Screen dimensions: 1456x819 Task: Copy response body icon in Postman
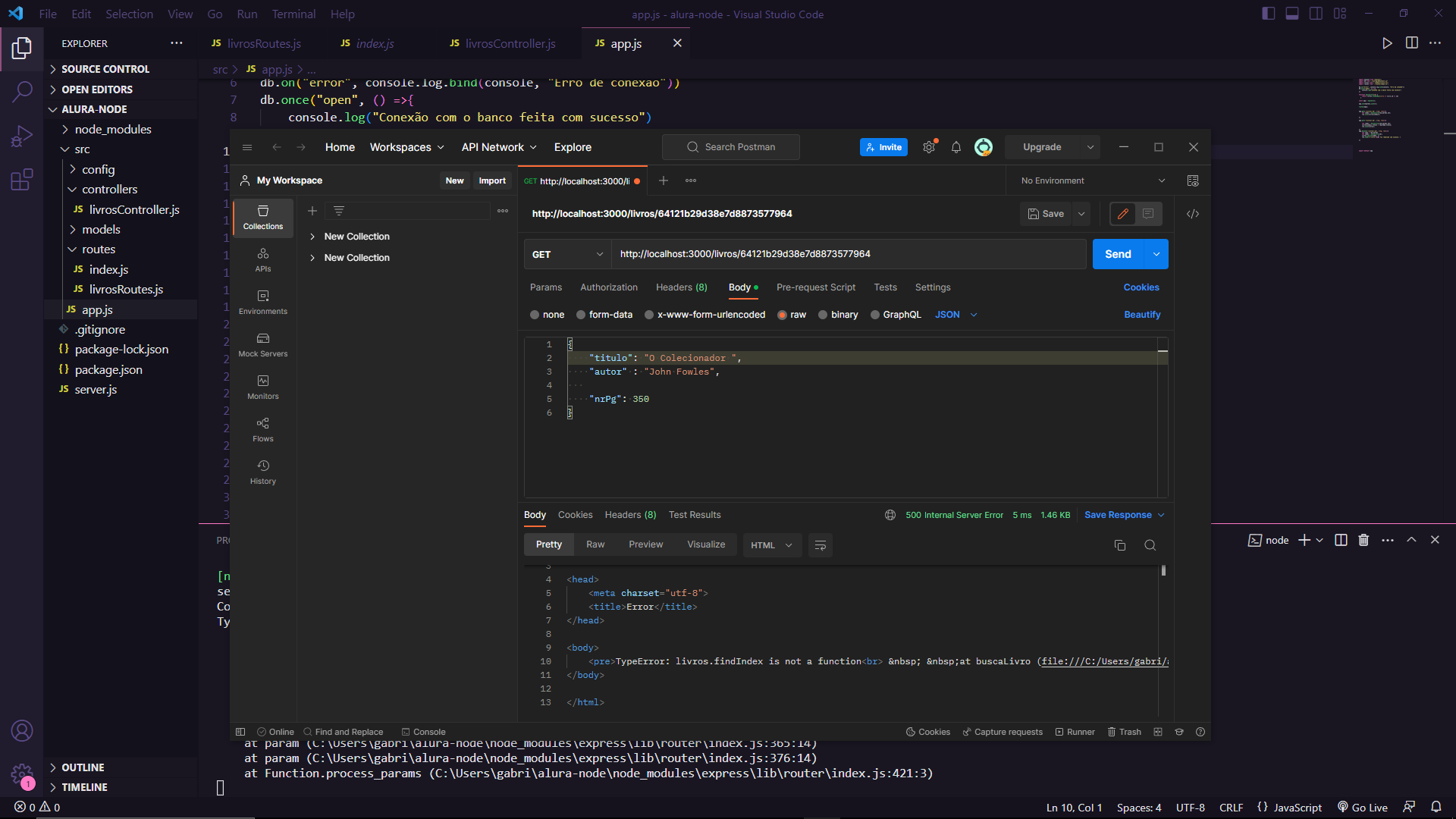click(1120, 545)
